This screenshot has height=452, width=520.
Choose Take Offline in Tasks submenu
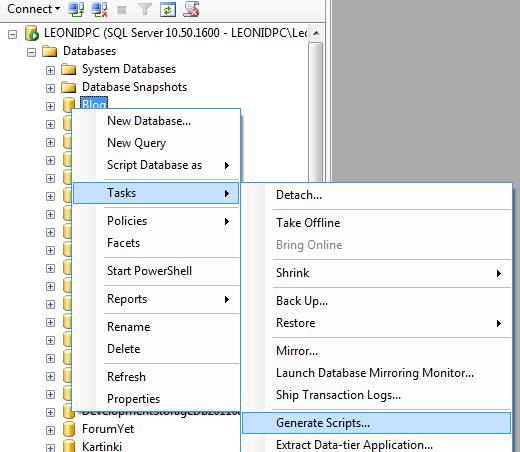tap(377, 223)
